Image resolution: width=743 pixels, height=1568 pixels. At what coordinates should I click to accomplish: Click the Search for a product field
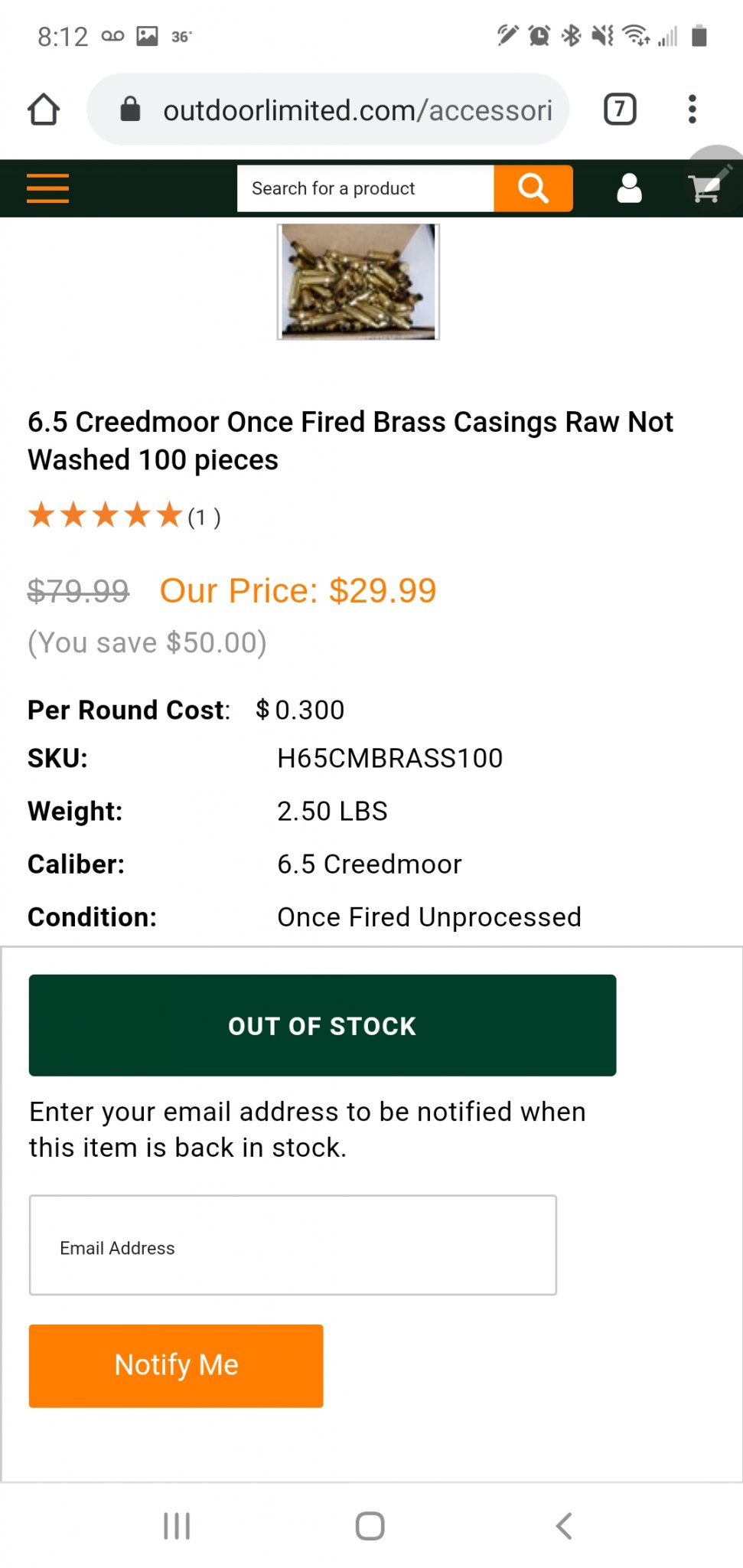pyautogui.click(x=366, y=188)
